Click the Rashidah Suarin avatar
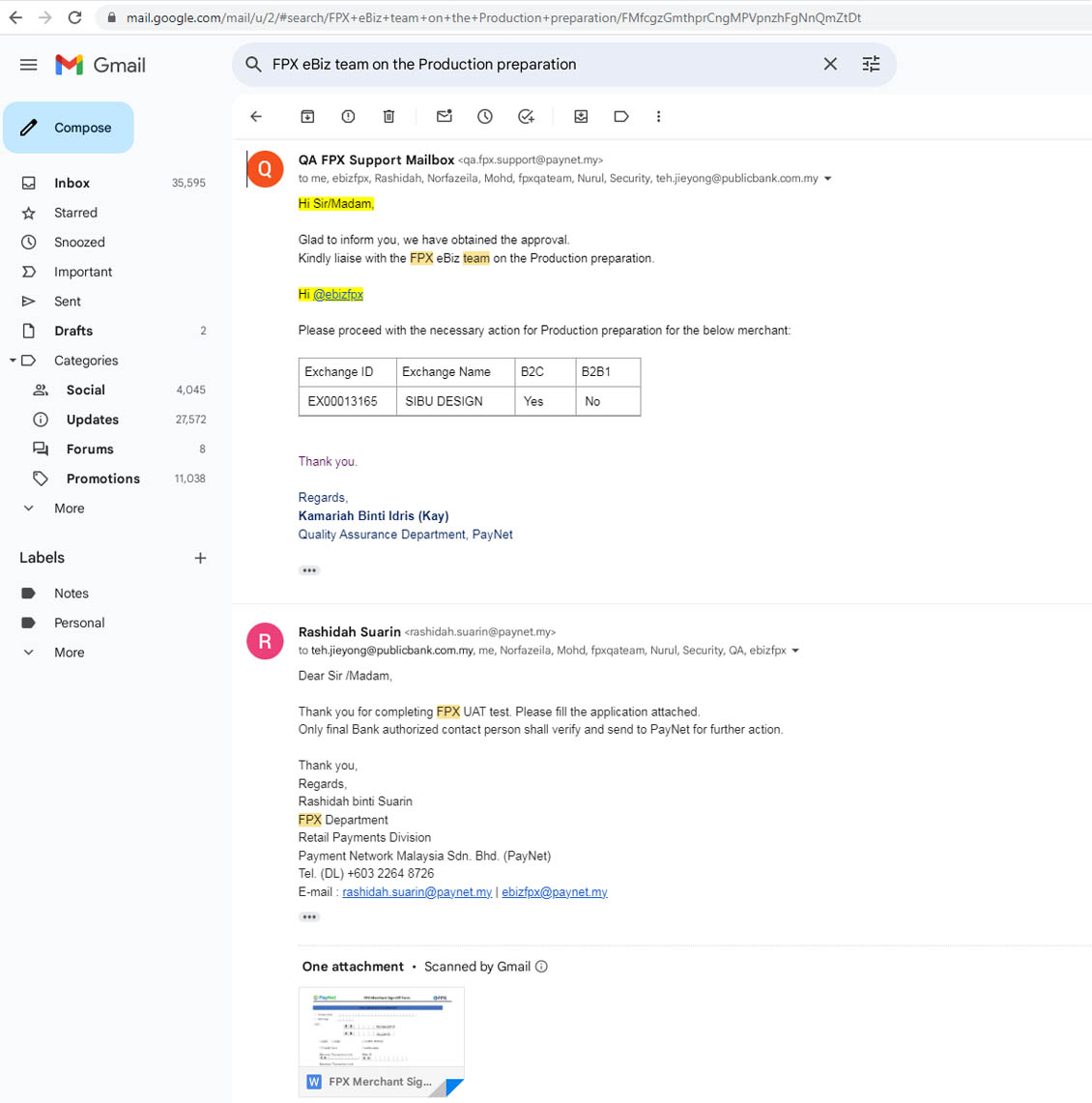Image resolution: width=1092 pixels, height=1103 pixels. point(265,641)
